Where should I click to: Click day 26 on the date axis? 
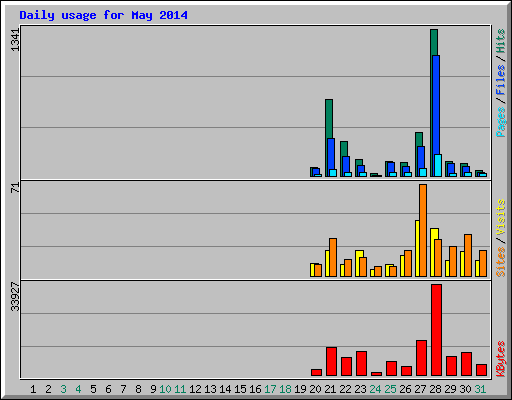tap(405, 389)
